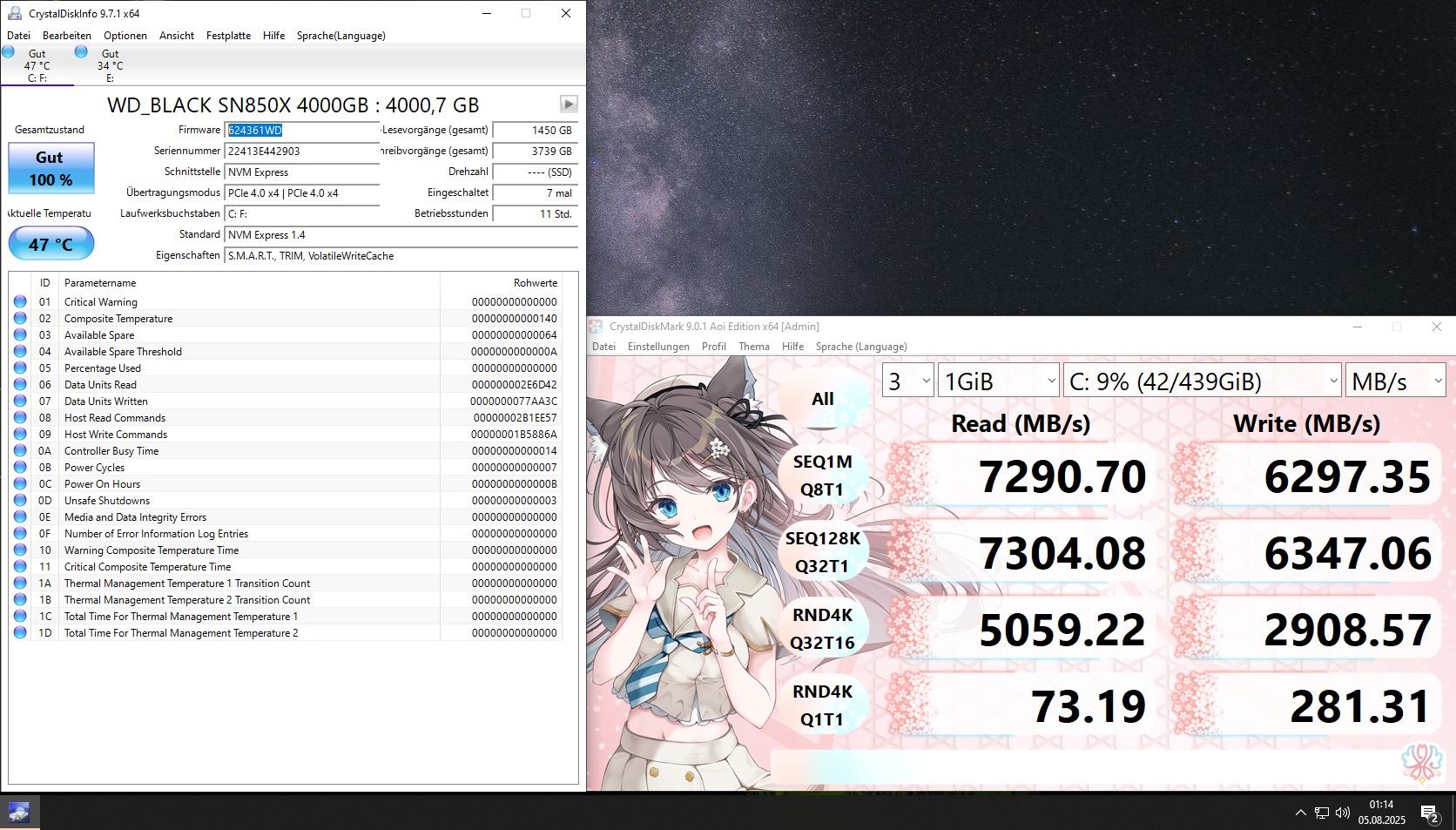
Task: Click the Percentage Used status orb
Action: tap(20, 368)
